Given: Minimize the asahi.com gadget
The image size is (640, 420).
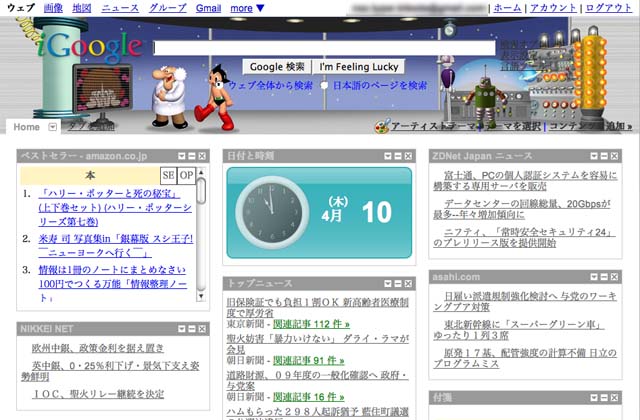Looking at the screenshot, I should click(x=604, y=277).
